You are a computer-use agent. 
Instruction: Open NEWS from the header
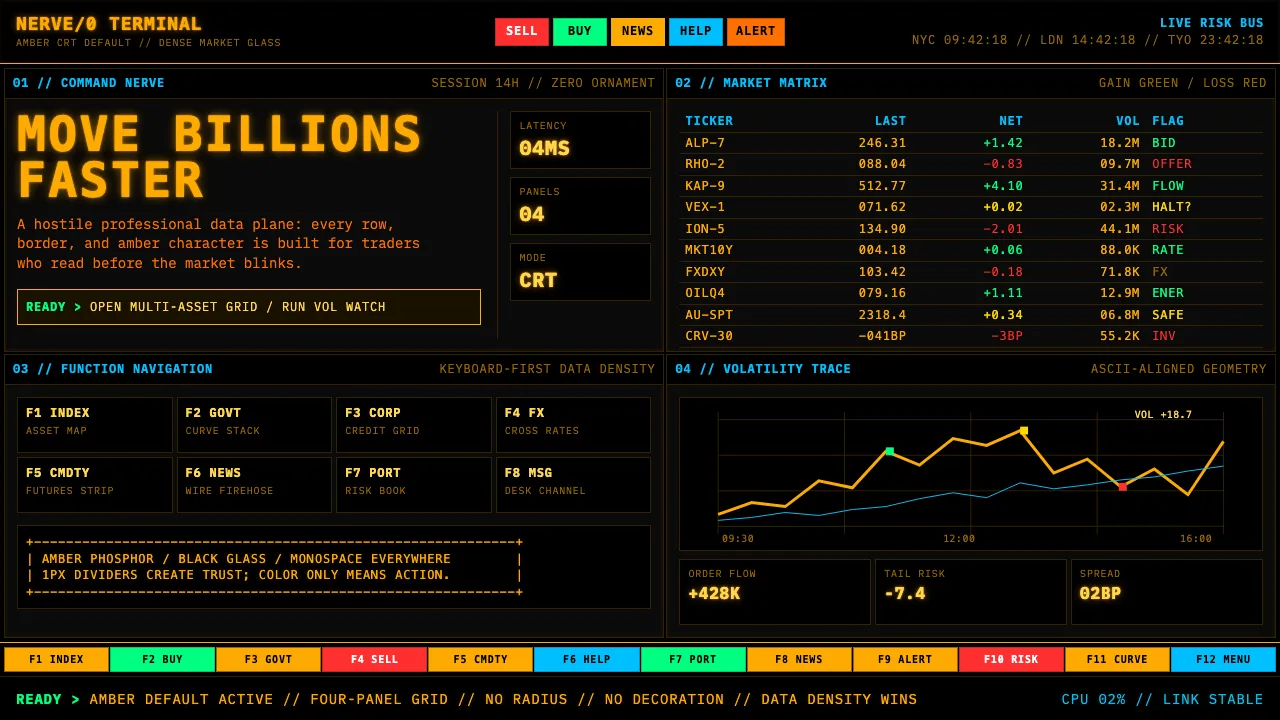[638, 32]
